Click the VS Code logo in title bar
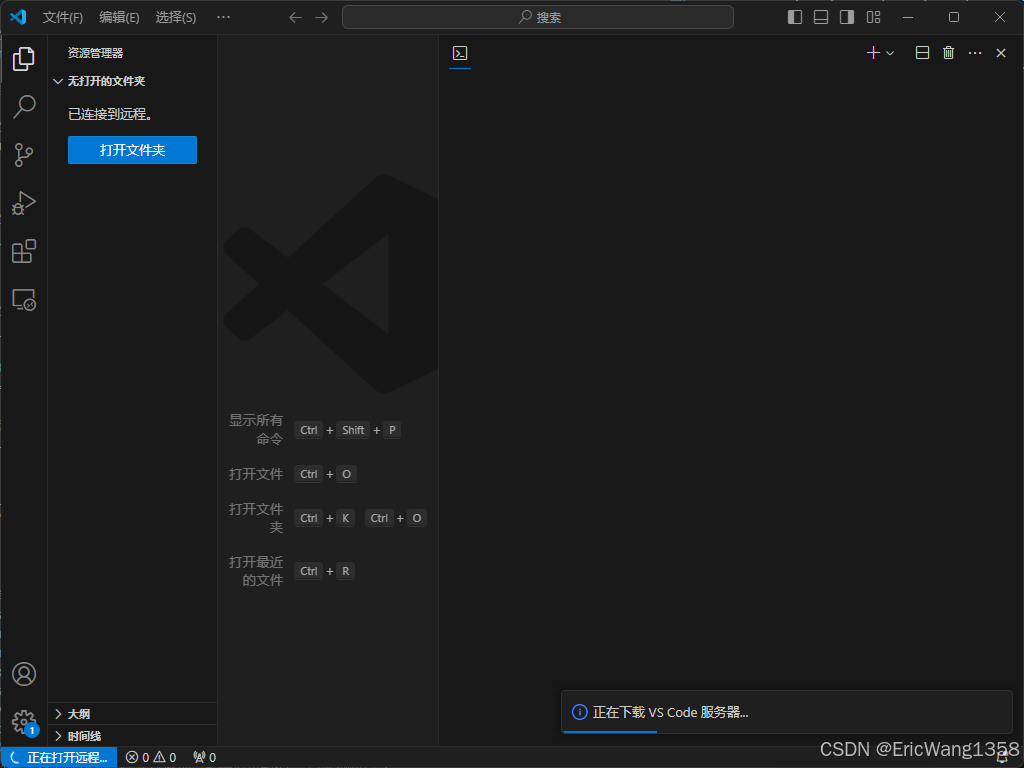1024x768 pixels. click(x=18, y=17)
